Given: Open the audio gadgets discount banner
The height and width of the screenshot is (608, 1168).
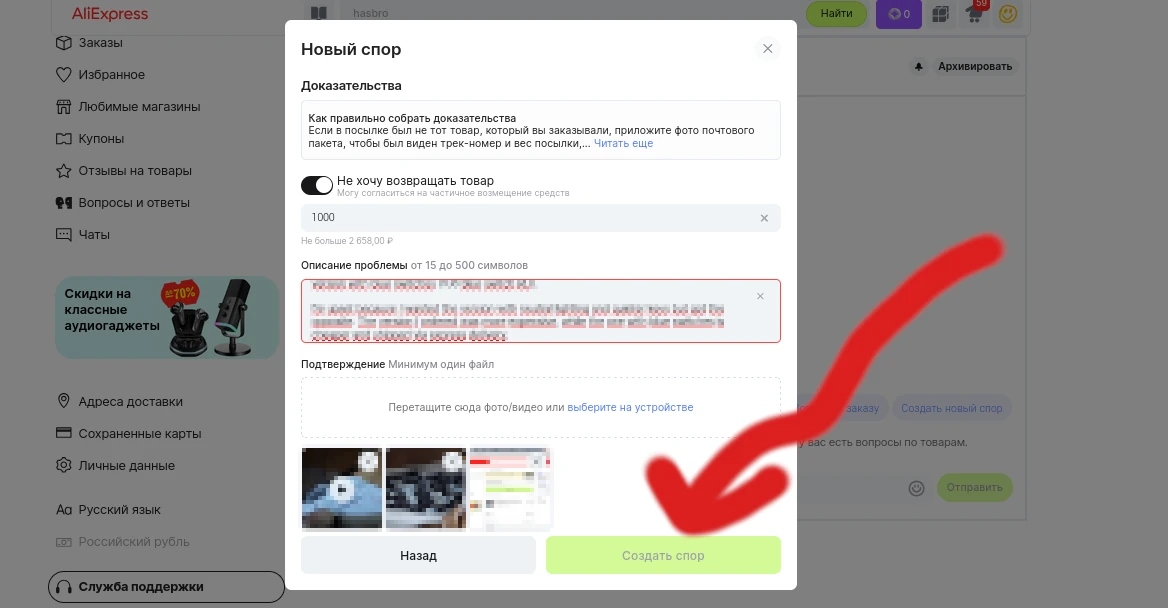Looking at the screenshot, I should click(167, 317).
